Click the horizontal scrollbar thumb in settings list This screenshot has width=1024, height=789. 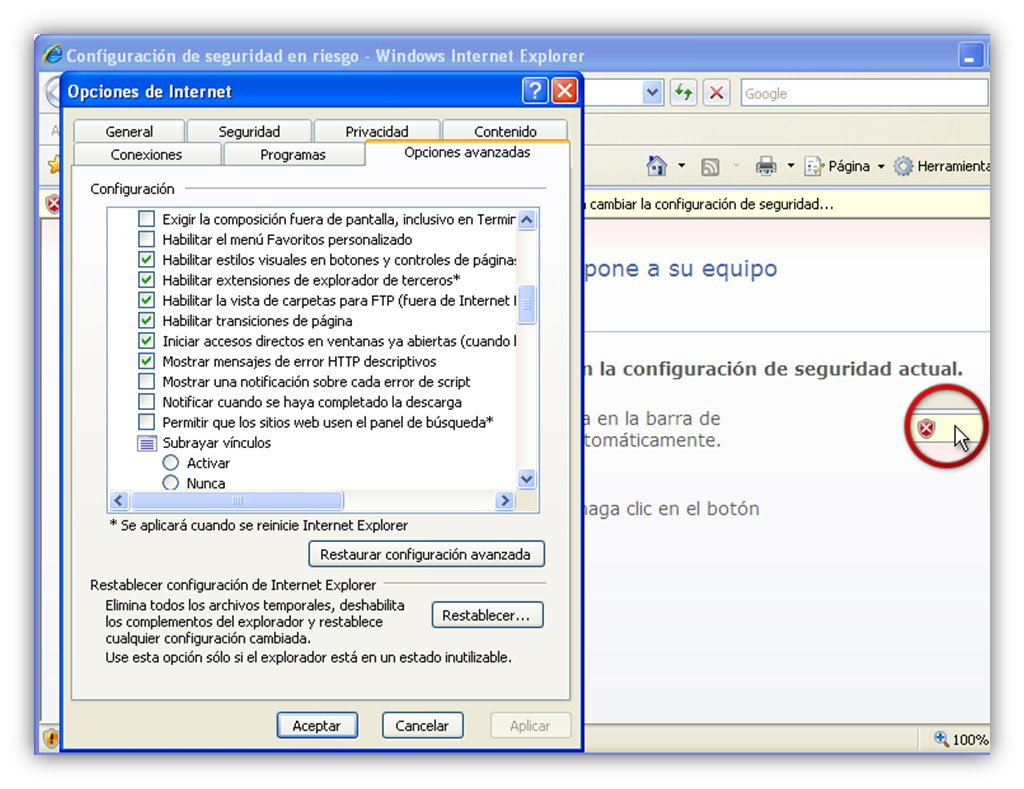[x=237, y=500]
